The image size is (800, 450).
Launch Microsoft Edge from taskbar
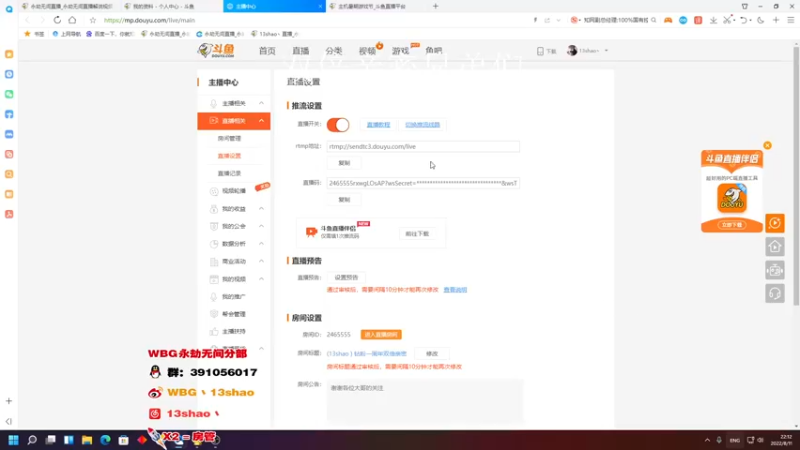(x=105, y=440)
